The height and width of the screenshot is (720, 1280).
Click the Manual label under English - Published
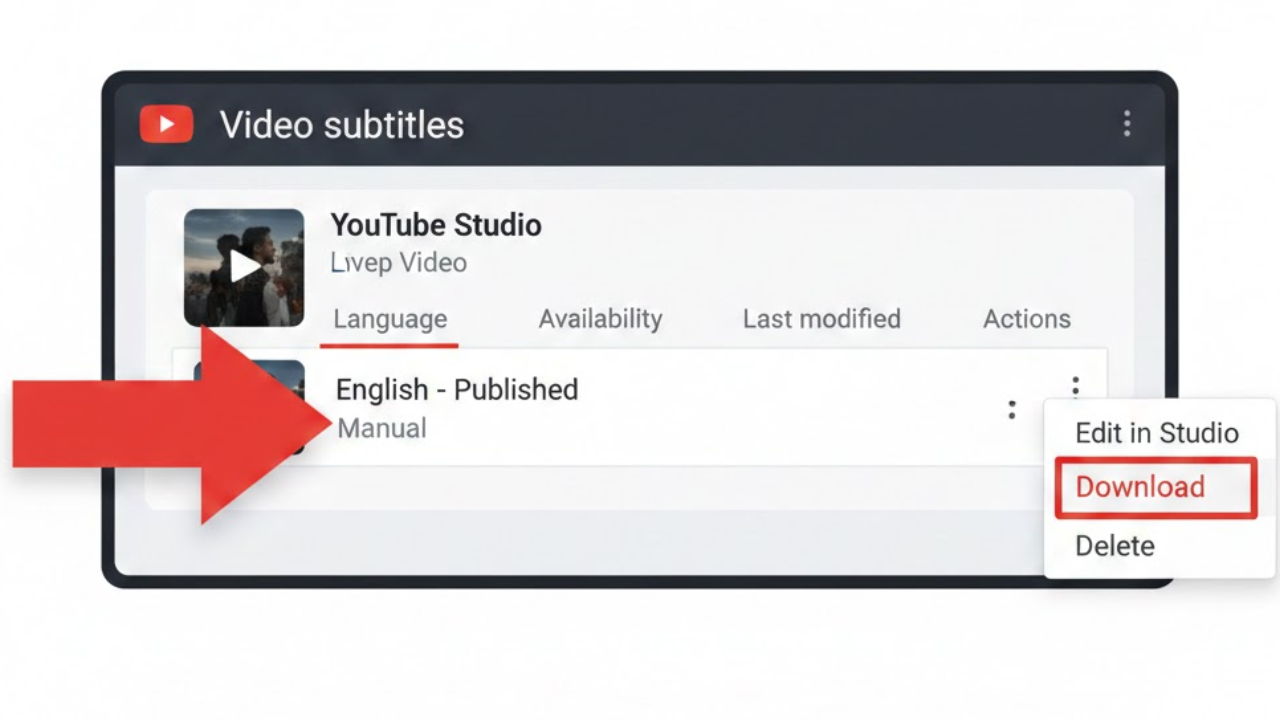pyautogui.click(x=381, y=428)
